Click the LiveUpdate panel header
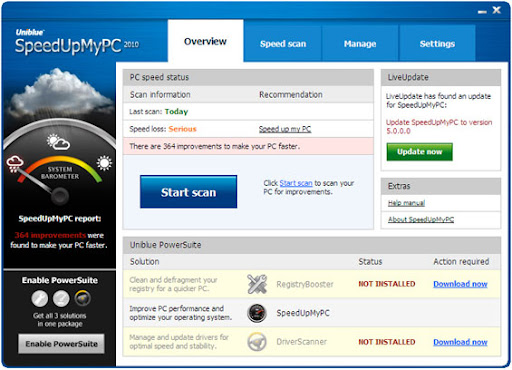This screenshot has width=512, height=370. point(441,77)
